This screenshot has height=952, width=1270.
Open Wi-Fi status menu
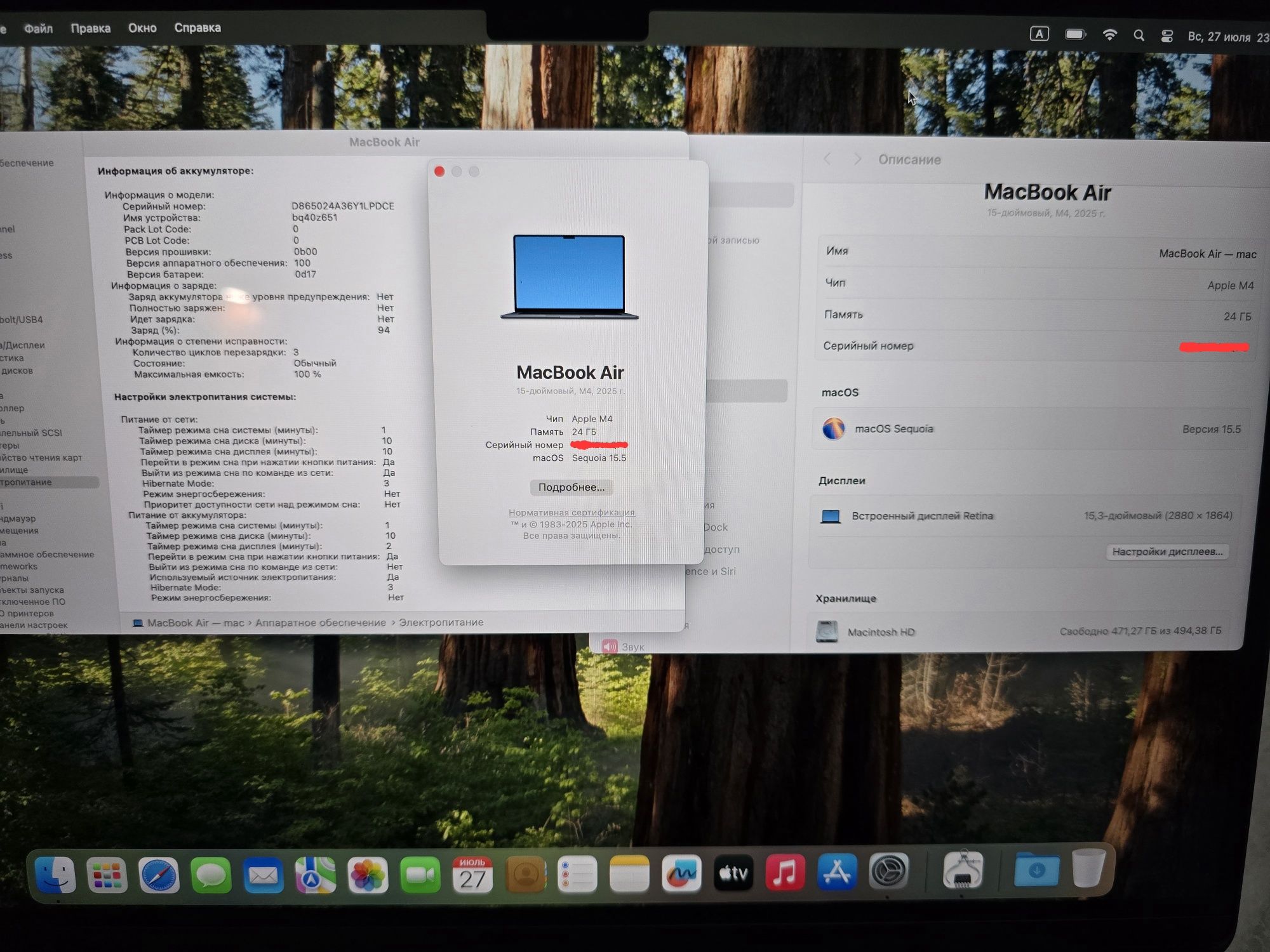point(1109,35)
